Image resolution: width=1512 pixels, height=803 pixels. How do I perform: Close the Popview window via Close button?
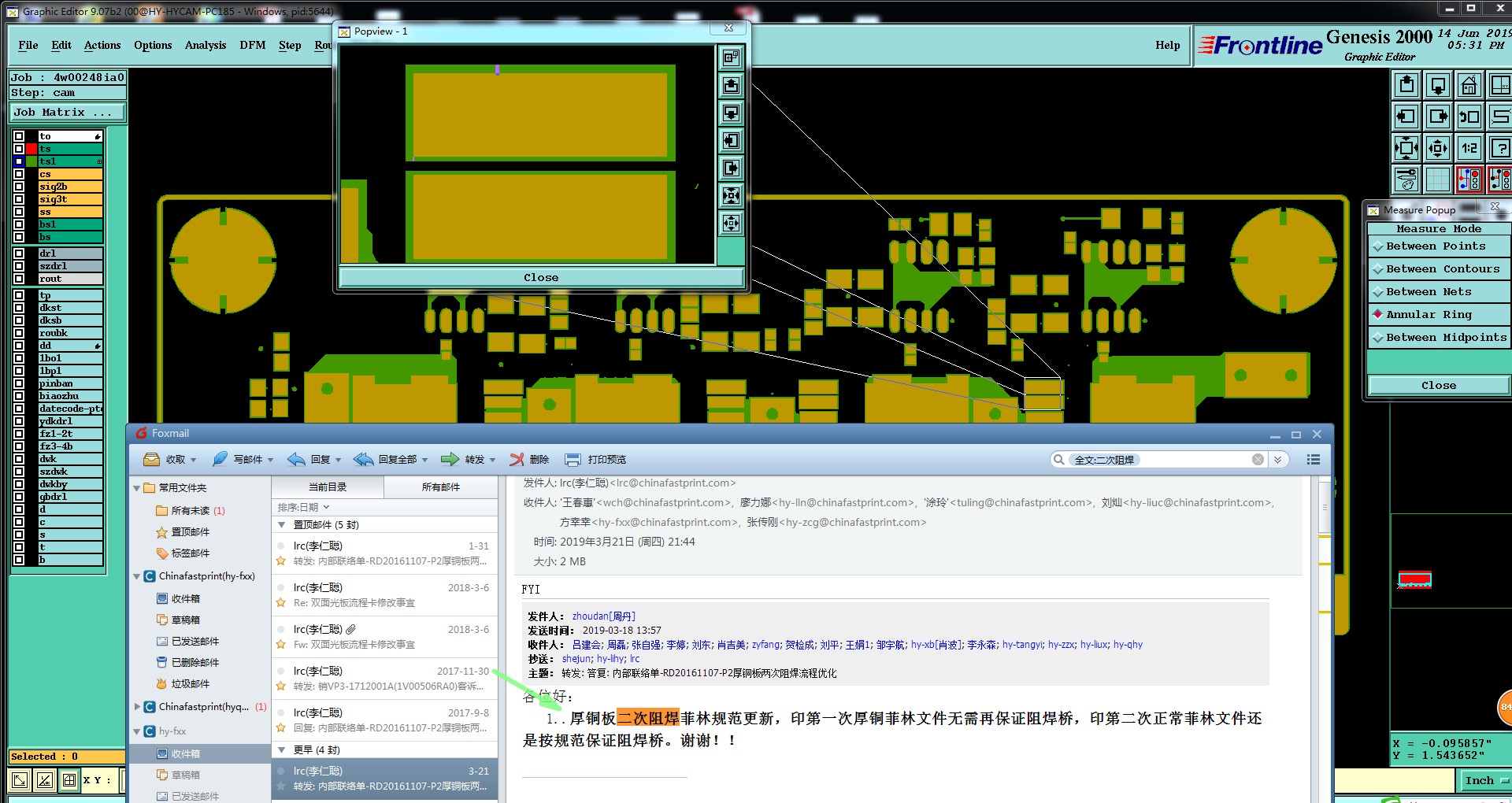(541, 278)
